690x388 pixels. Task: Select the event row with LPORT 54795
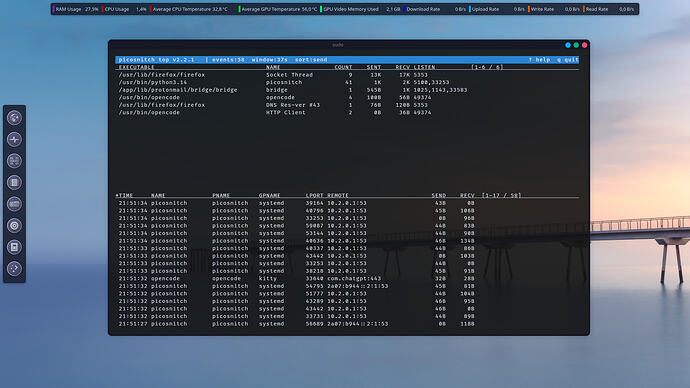click(x=348, y=286)
